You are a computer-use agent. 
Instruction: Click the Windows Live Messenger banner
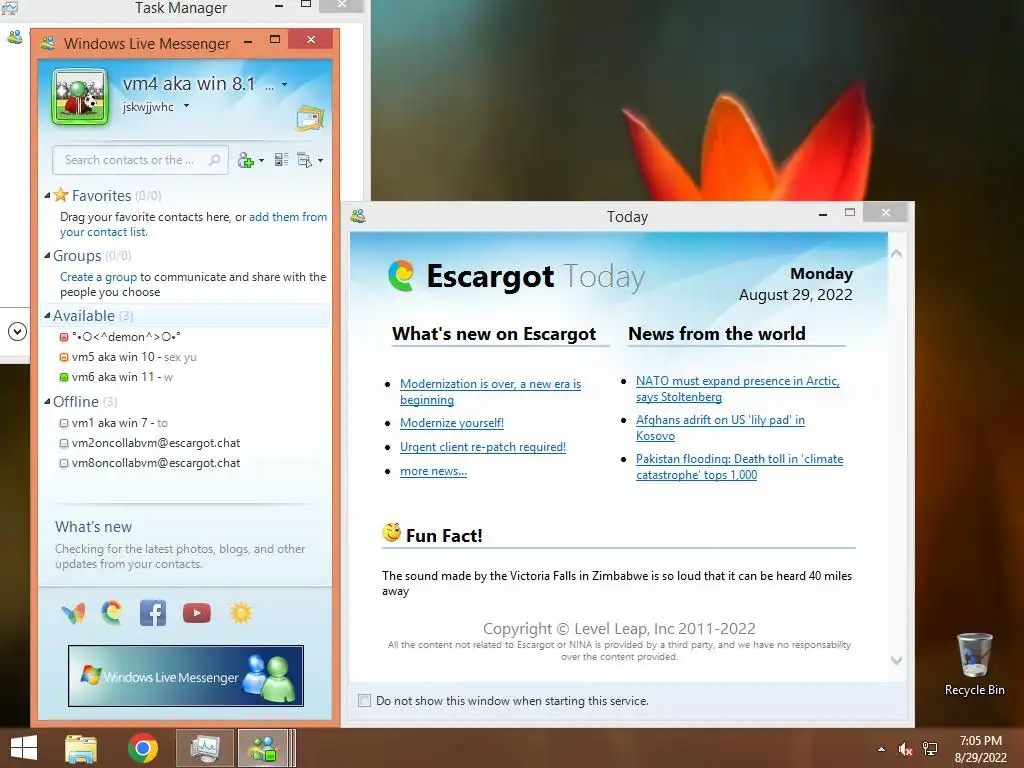click(x=185, y=677)
